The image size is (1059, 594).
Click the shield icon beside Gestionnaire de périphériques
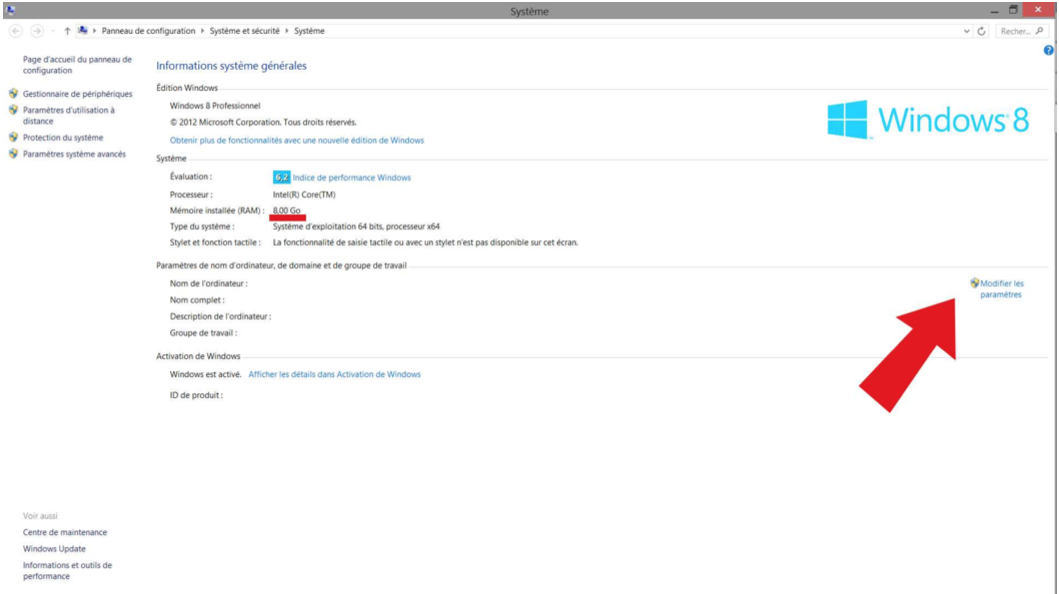coord(13,94)
